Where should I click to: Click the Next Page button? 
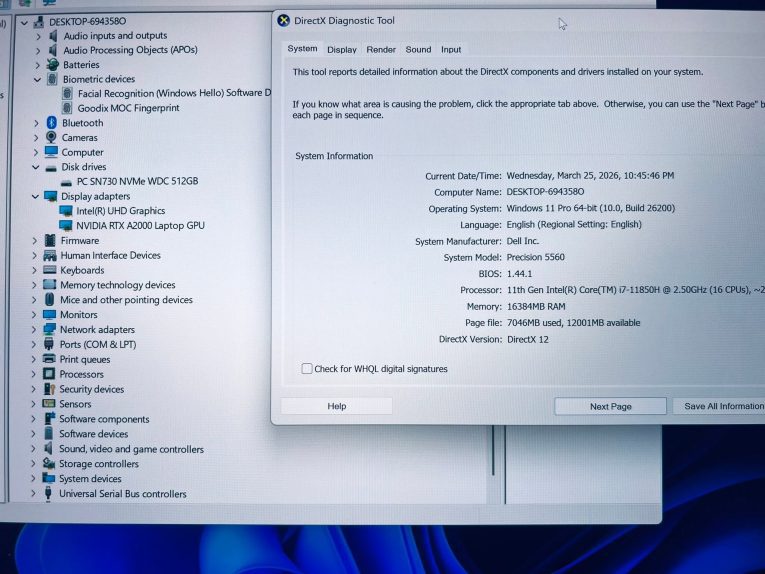pyautogui.click(x=610, y=406)
